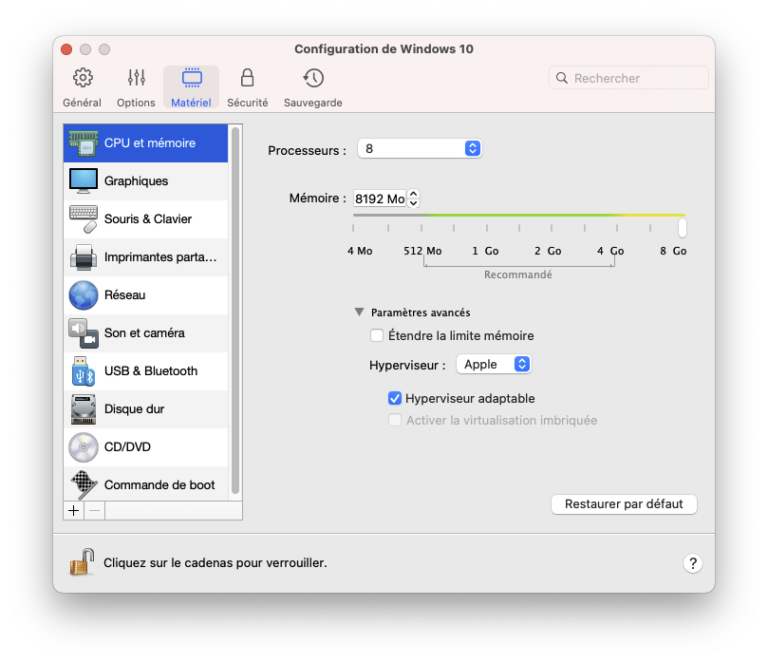Click the Réseau globe icon
768x663 pixels.
coord(83,295)
